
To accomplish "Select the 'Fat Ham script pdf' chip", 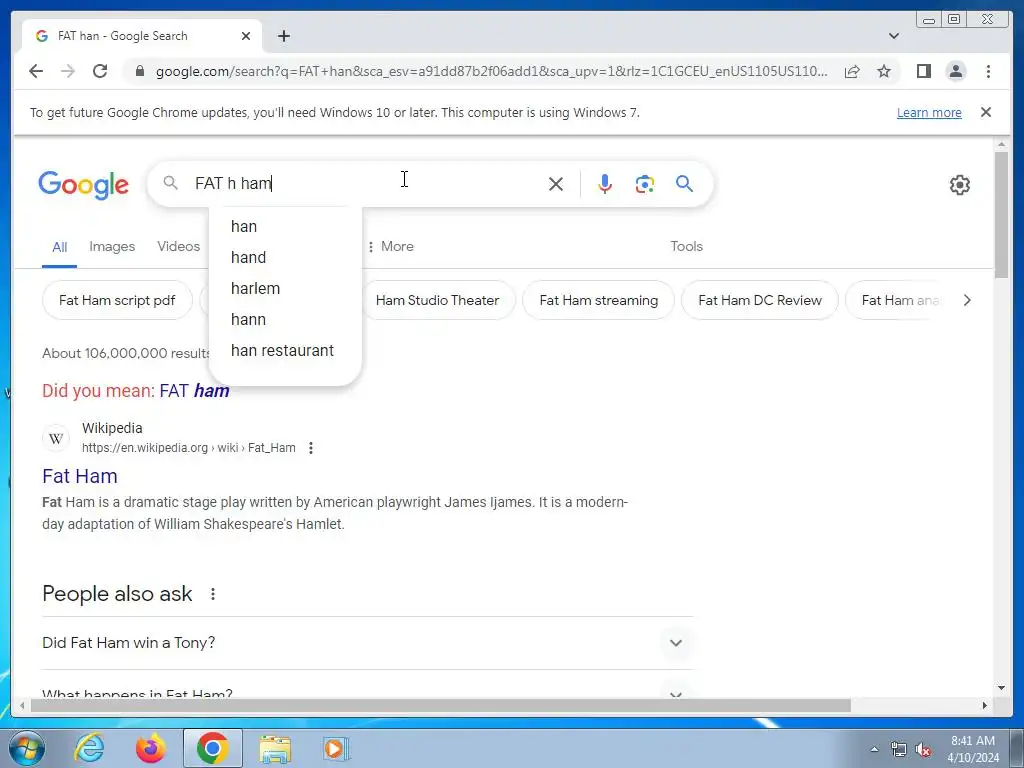I will [117, 300].
